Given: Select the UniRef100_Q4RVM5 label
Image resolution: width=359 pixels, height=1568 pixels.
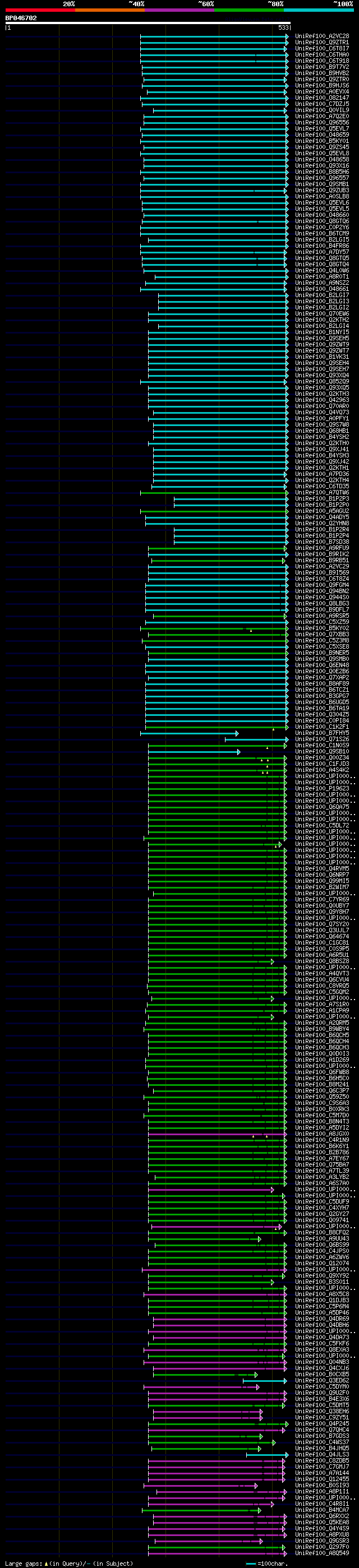Looking at the screenshot, I should 323,869.
